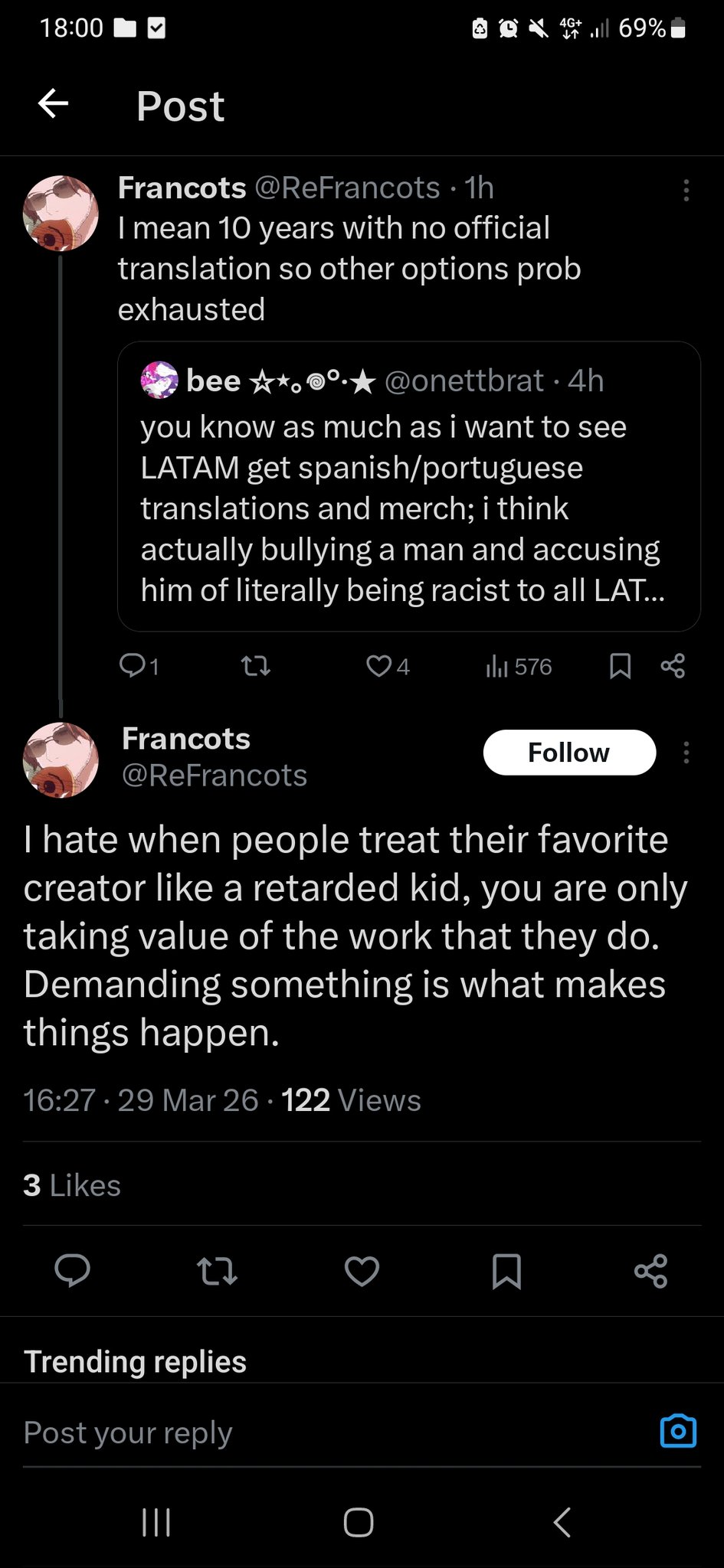This screenshot has width=724, height=1568.
Task: Bookmark the parent post in thread
Action: coord(620,667)
